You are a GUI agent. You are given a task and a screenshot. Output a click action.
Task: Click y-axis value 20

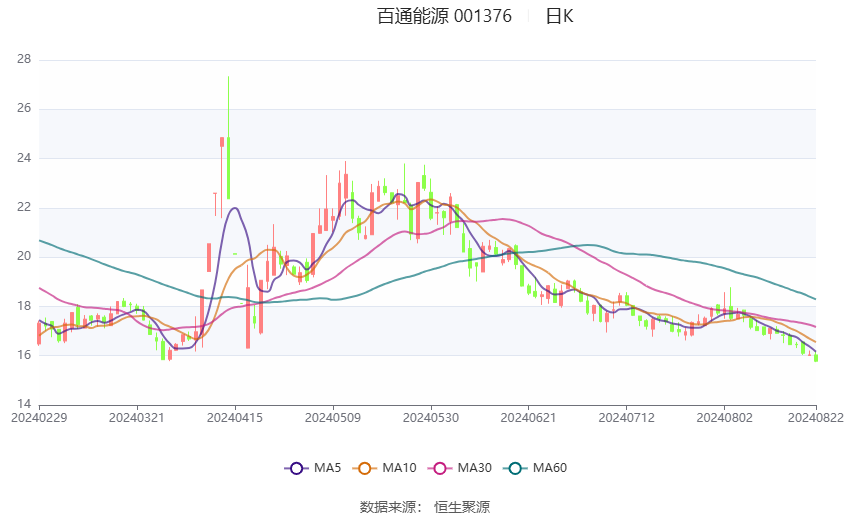pyautogui.click(x=24, y=256)
